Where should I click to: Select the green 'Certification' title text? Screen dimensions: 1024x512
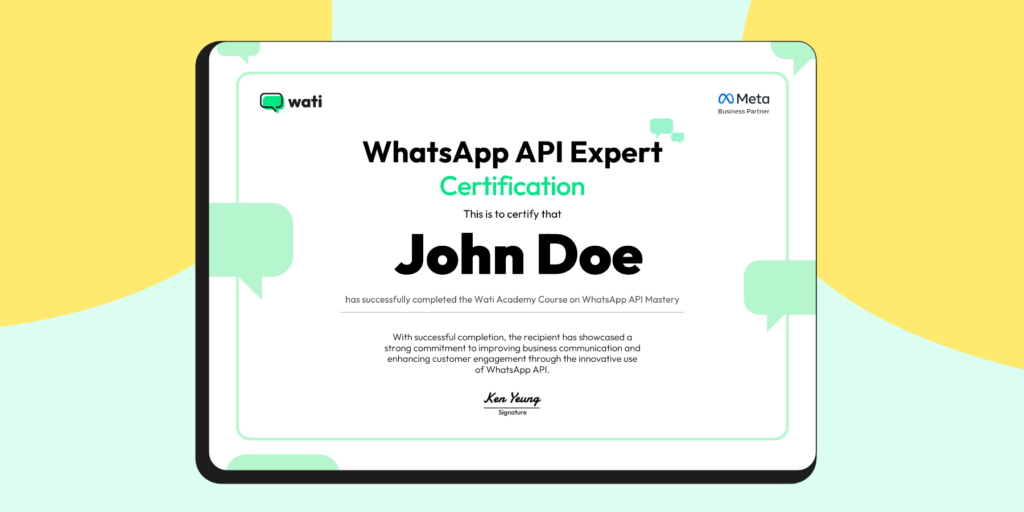click(512, 186)
